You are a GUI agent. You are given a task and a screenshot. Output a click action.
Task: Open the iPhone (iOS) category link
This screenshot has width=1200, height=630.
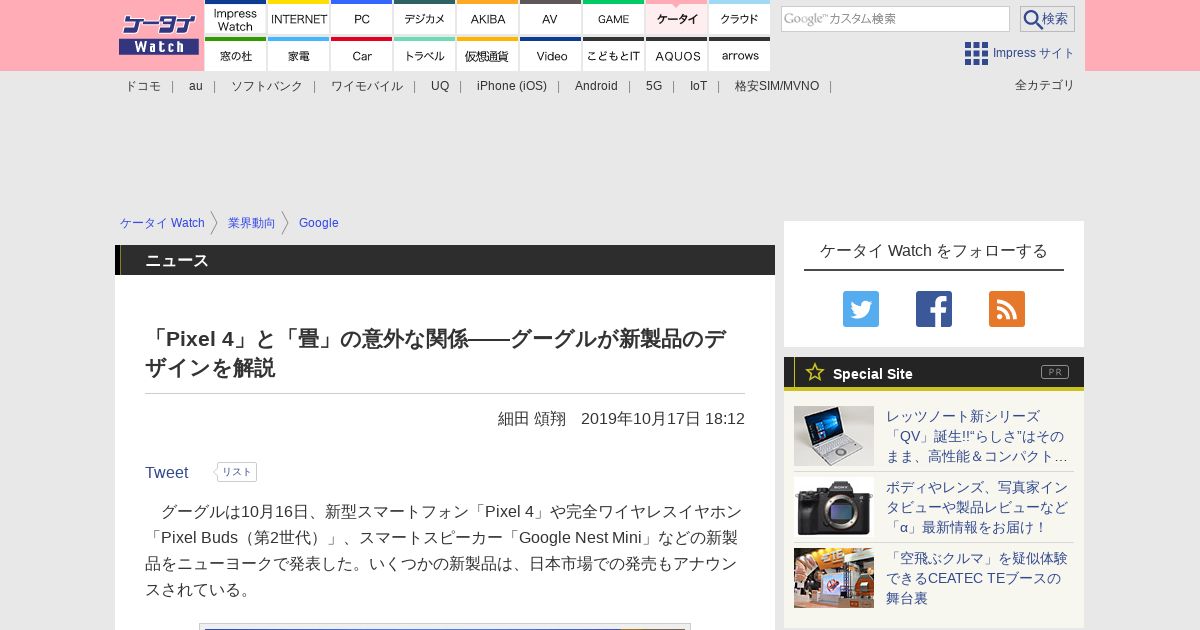click(x=512, y=86)
